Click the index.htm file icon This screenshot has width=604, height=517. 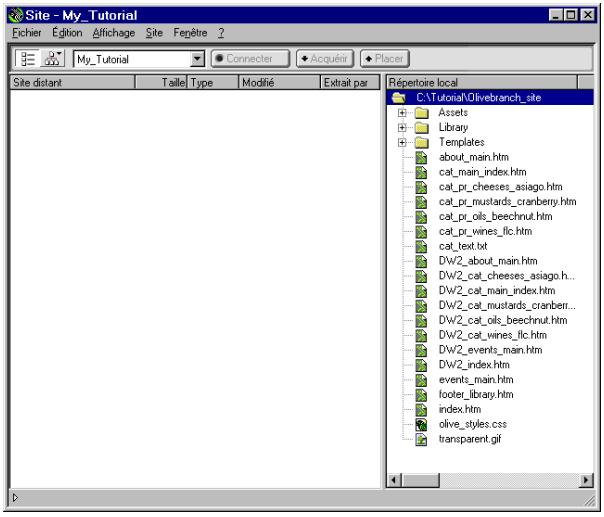[421, 410]
